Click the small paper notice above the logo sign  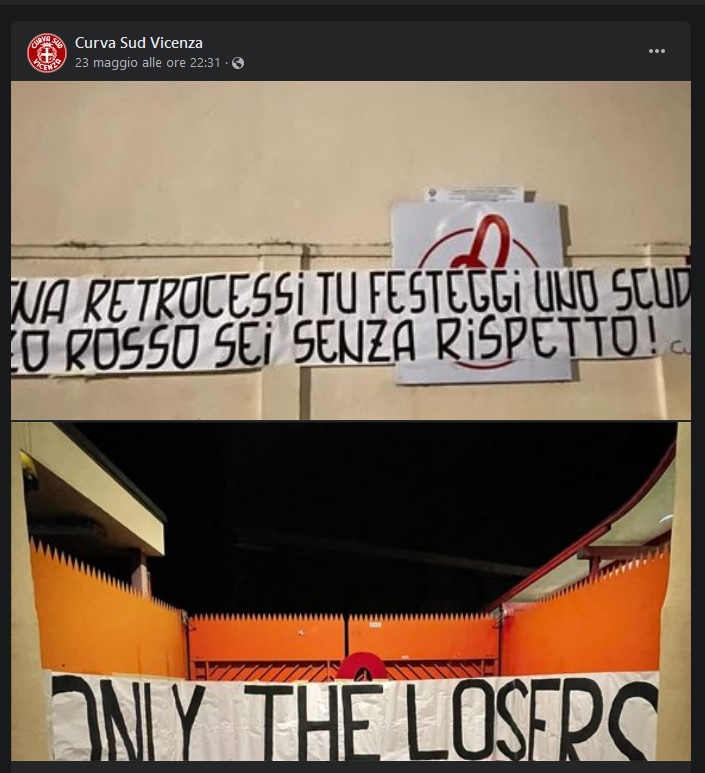point(474,193)
